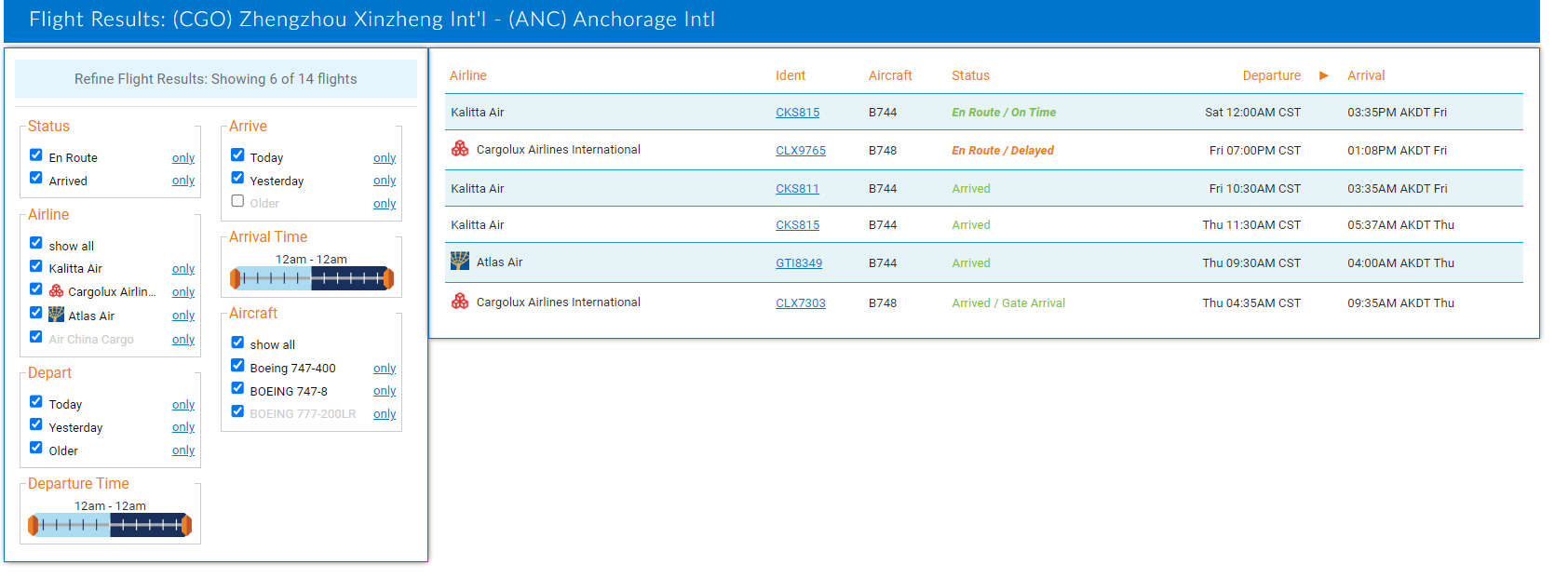Click the sort arrow beside the Departure header
This screenshot has height=578, width=1568.
coord(1324,75)
